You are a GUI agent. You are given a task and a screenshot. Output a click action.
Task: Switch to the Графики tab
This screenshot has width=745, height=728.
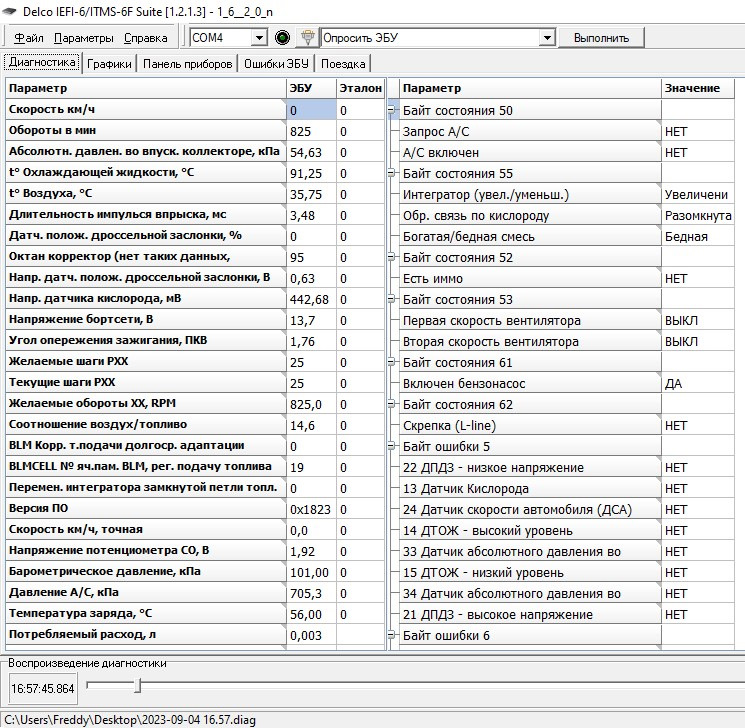tap(109, 64)
